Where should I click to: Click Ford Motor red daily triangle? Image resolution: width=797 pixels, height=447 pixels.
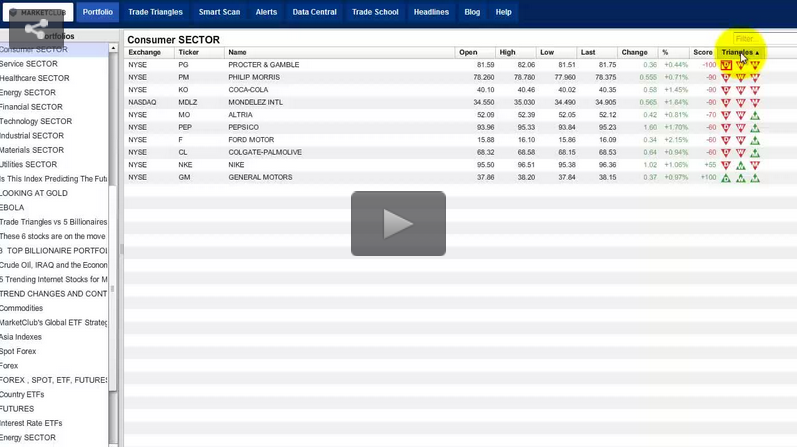pyautogui.click(x=726, y=140)
